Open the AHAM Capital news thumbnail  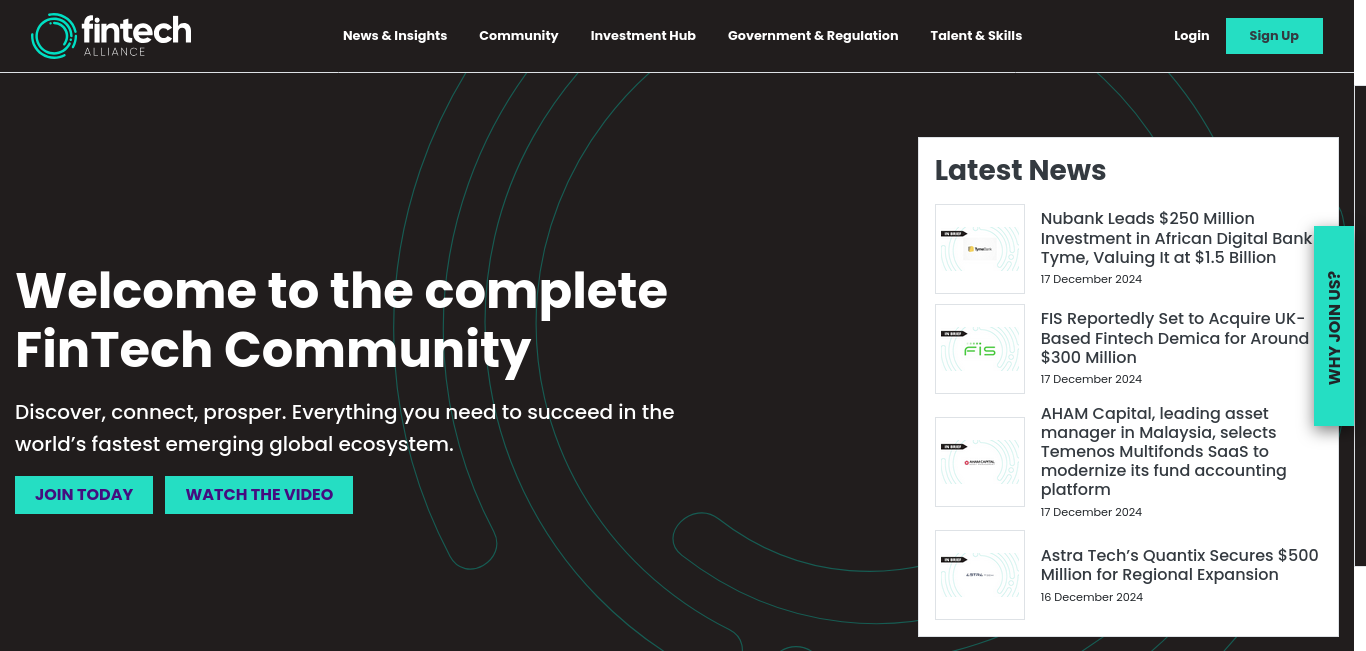point(980,462)
